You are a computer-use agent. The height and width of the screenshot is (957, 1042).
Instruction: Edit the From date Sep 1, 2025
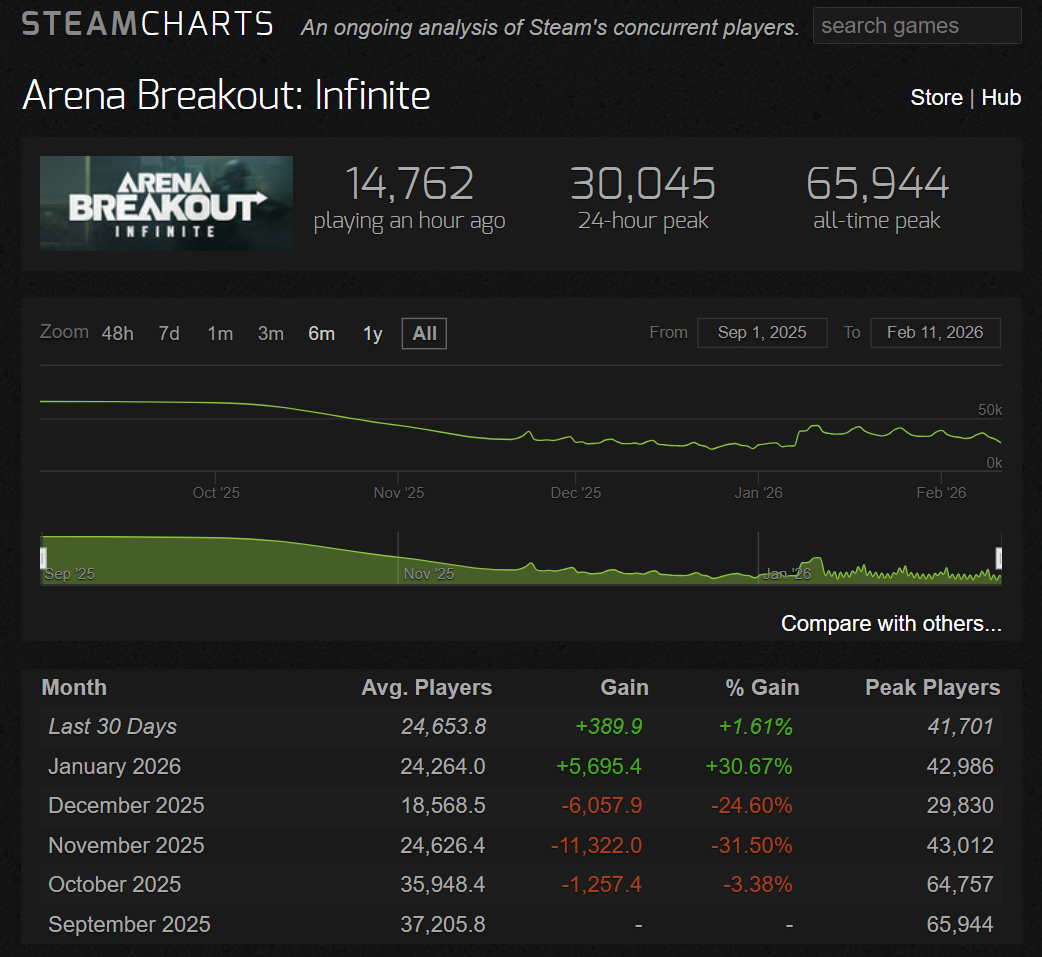762,333
